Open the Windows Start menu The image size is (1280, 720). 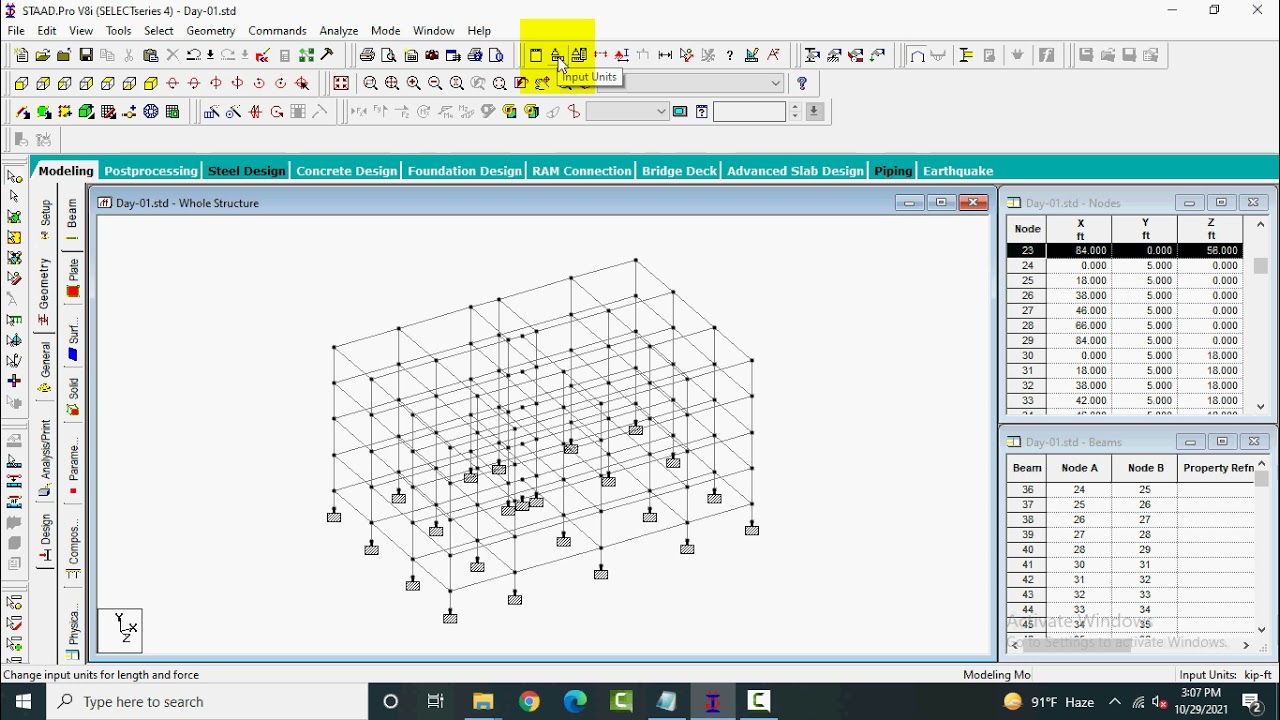23,702
